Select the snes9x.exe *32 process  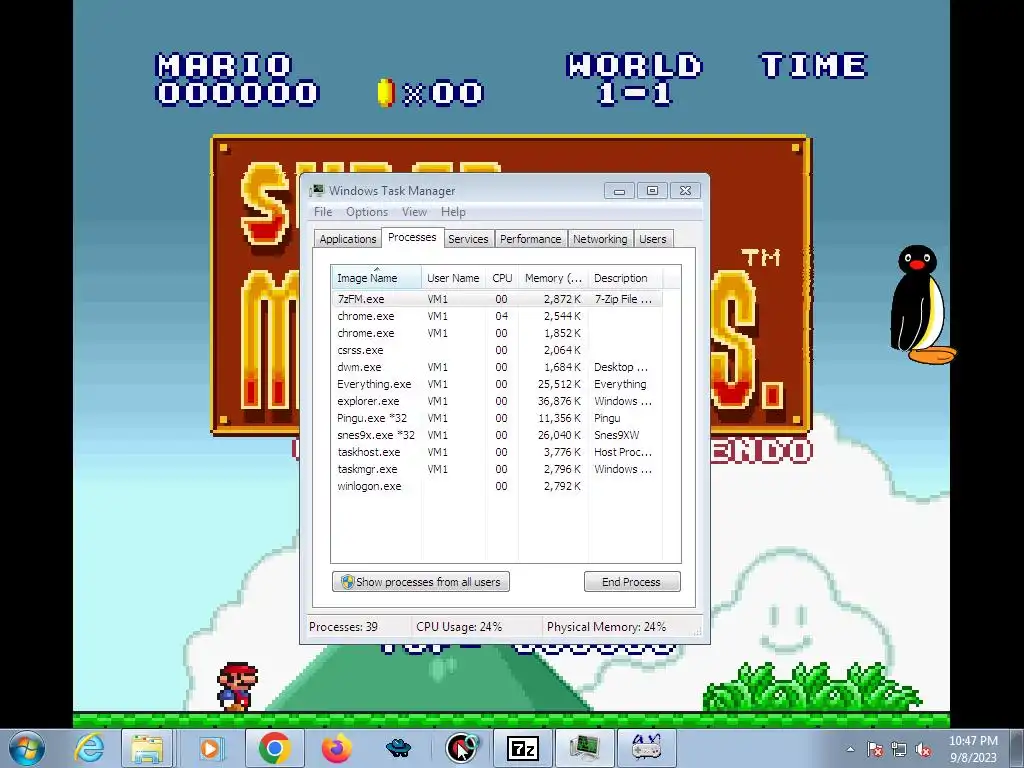pos(496,435)
